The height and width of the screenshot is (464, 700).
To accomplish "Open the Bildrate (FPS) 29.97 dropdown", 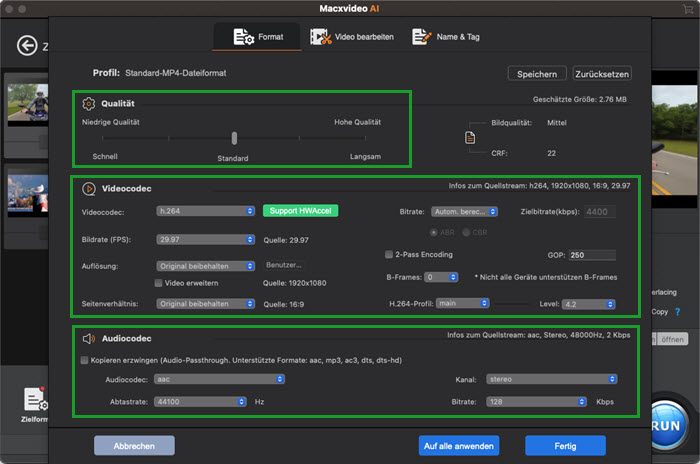I will (205, 239).
